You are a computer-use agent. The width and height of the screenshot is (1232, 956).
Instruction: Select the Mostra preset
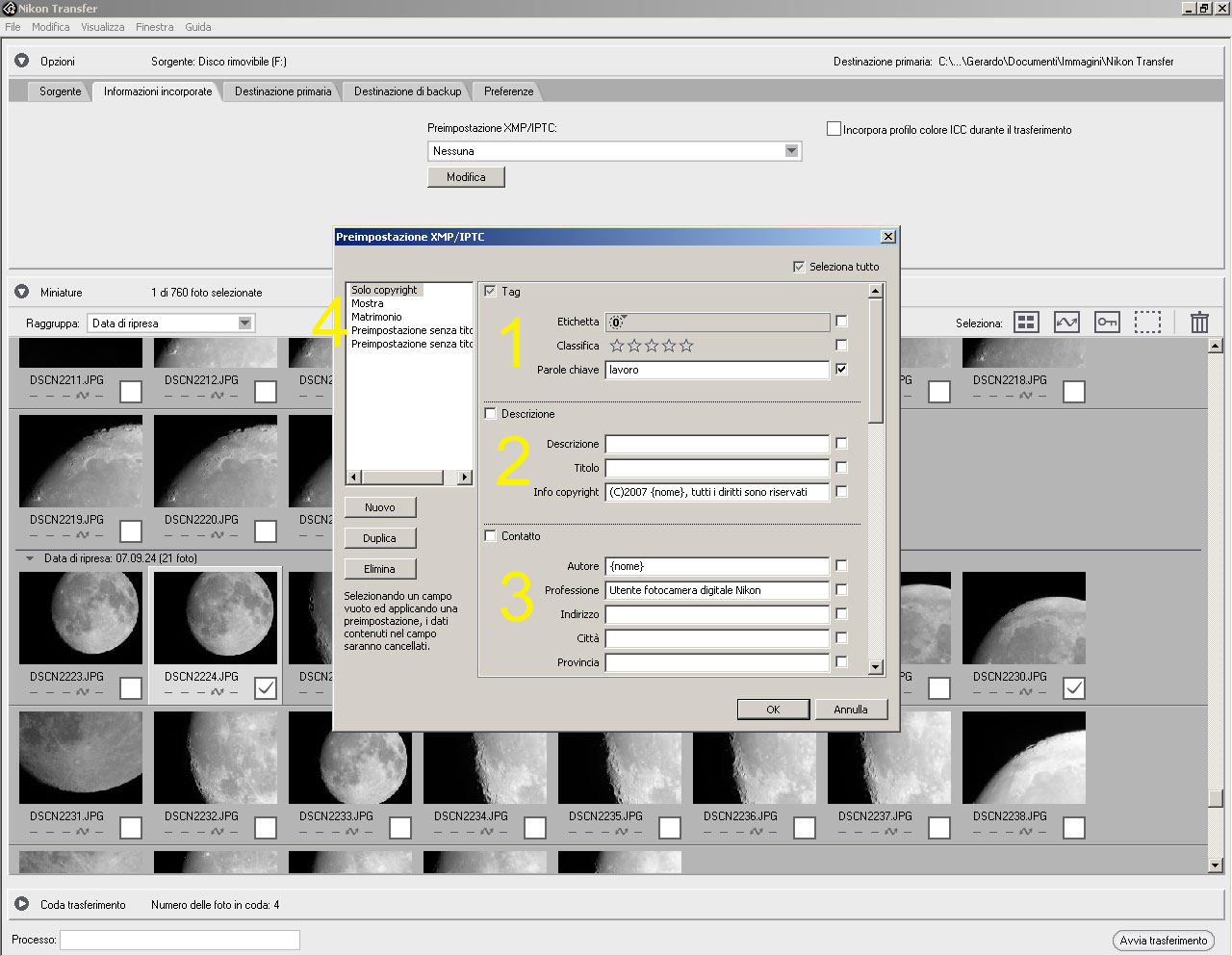coord(368,303)
